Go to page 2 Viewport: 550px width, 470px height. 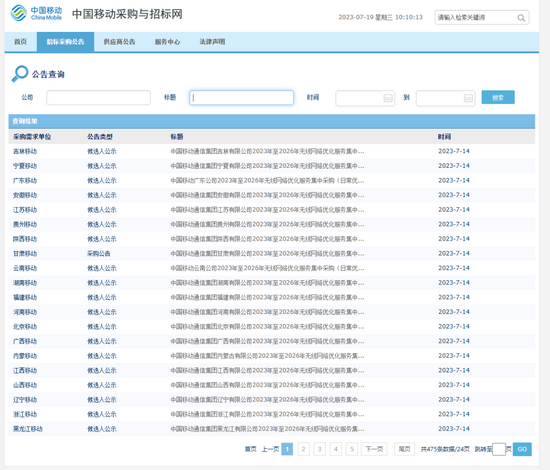(303, 449)
